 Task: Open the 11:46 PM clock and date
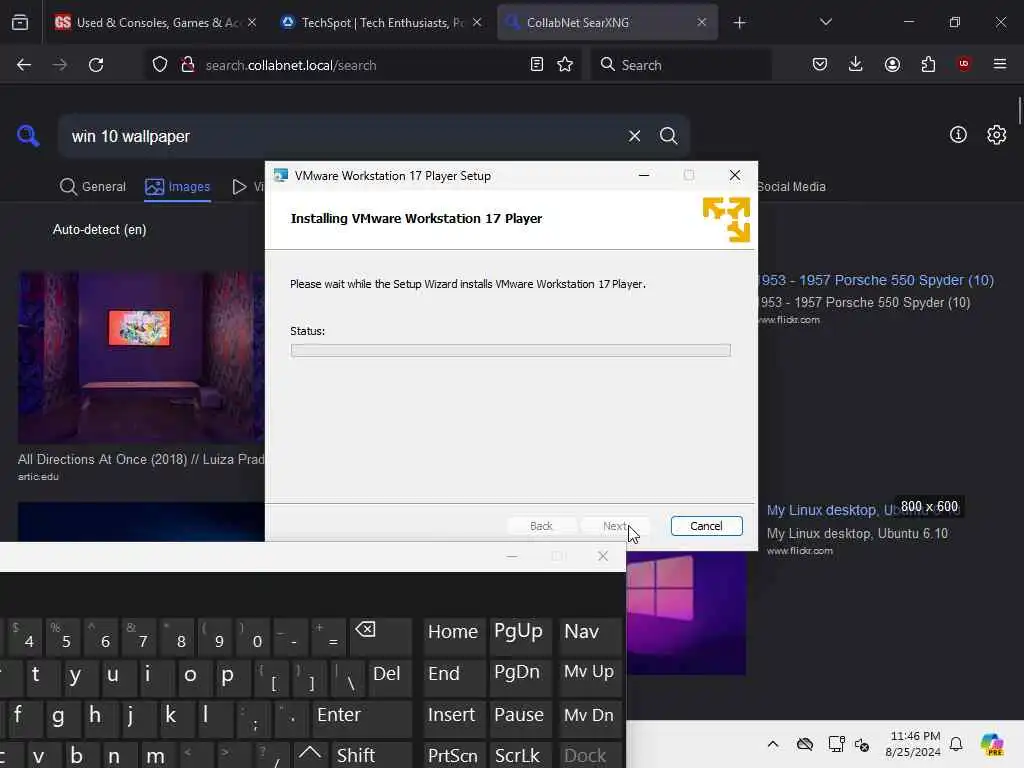(x=914, y=744)
